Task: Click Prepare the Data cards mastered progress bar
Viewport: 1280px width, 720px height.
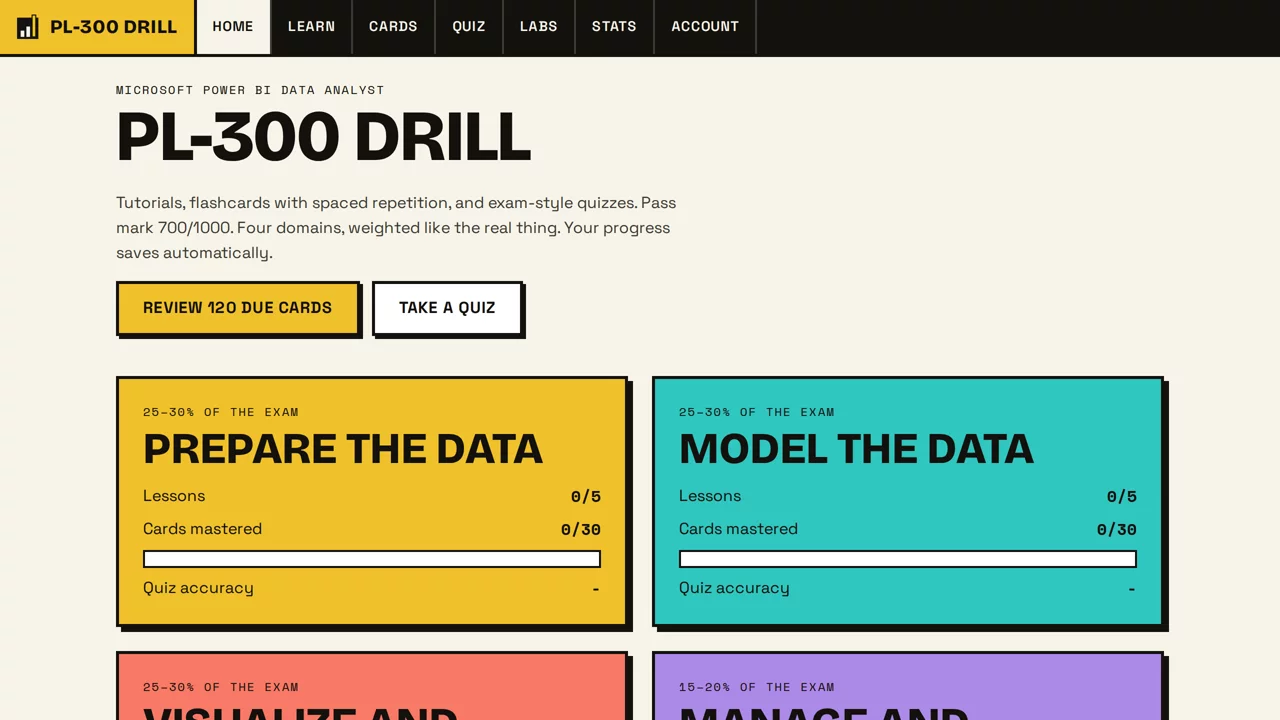Action: [372, 559]
